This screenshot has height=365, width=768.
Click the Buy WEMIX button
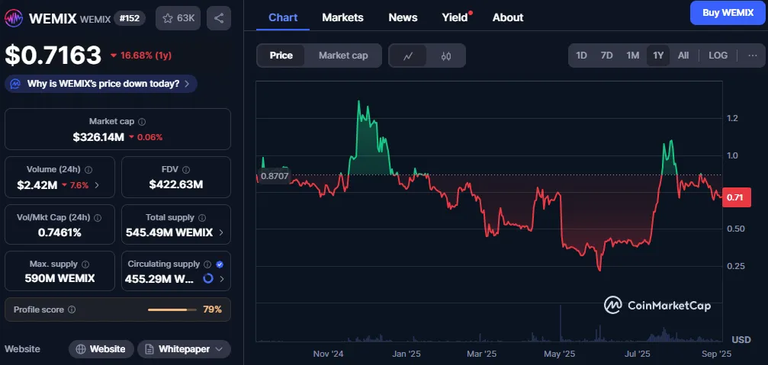(727, 13)
